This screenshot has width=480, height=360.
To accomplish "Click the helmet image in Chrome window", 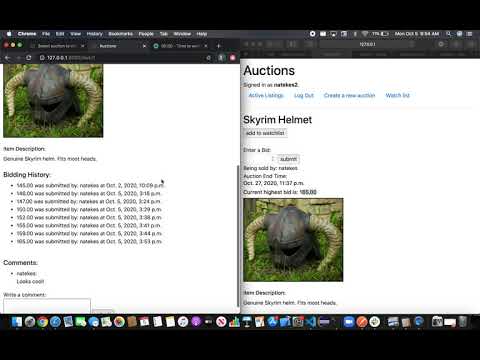I will [53, 101].
